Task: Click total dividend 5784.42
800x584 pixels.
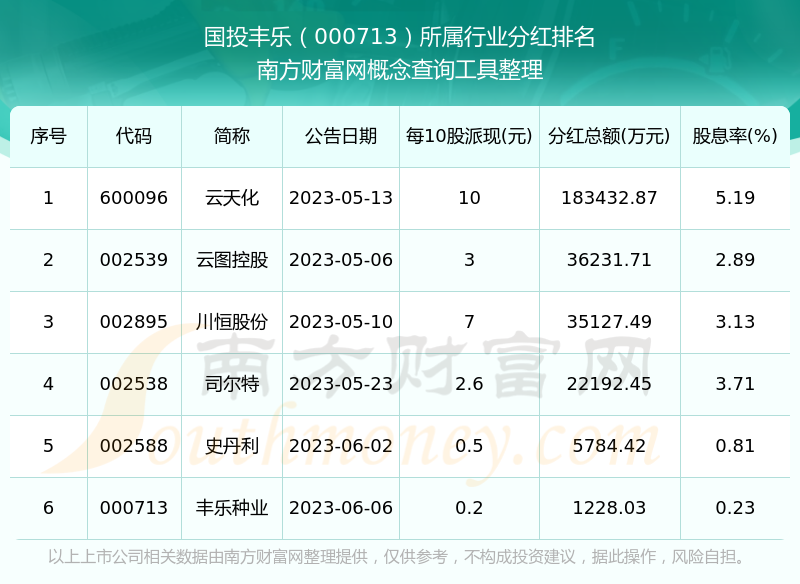Action: (609, 446)
